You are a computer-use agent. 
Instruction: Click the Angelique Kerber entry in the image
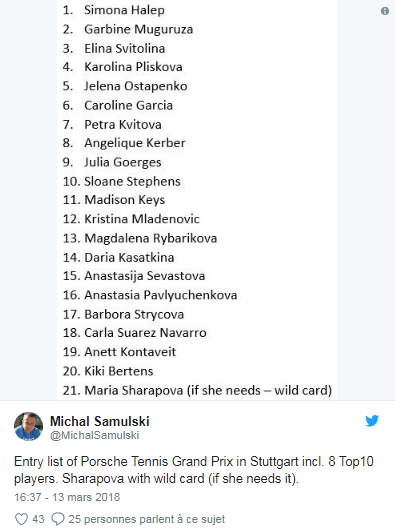[124, 143]
